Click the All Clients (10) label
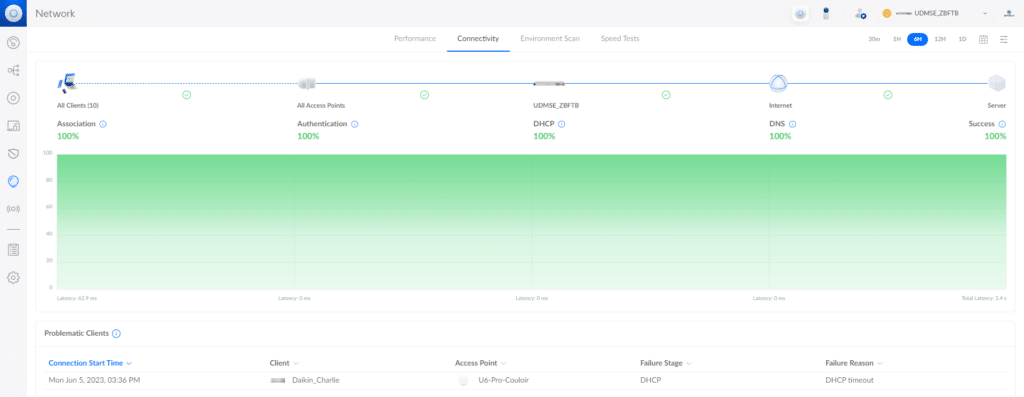1024x397 pixels. pyautogui.click(x=78, y=105)
